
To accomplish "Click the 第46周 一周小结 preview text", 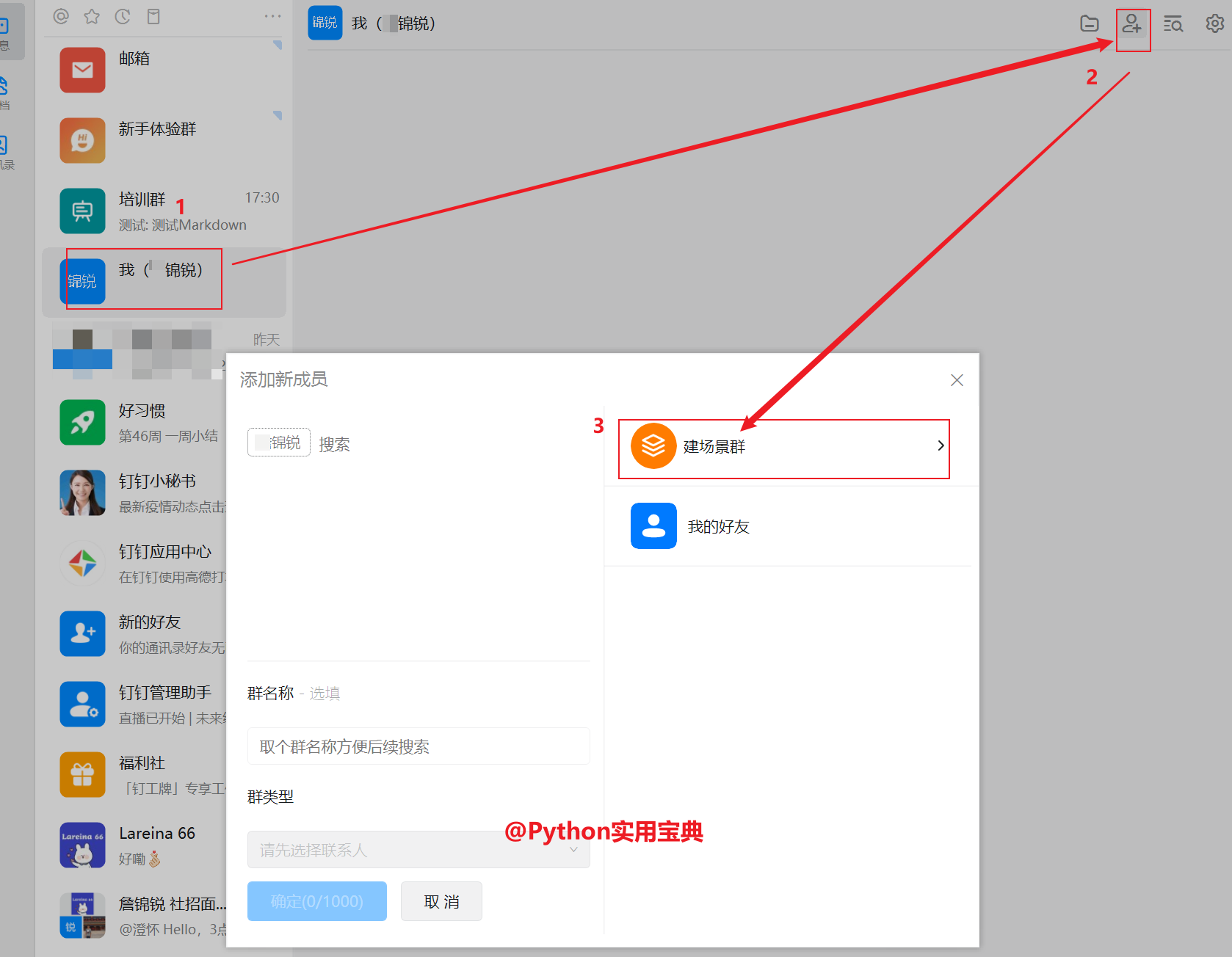I will tap(168, 436).
